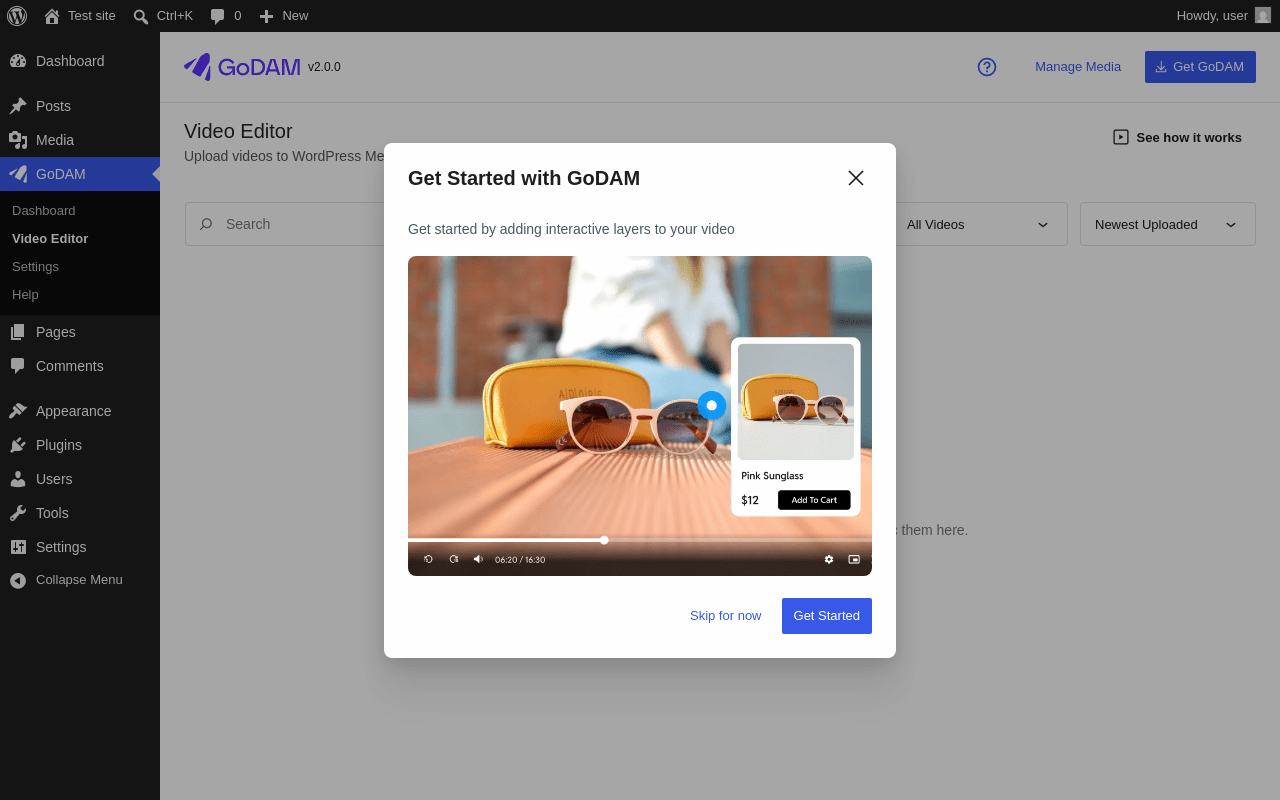Go to Dashboard in sidebar
The width and height of the screenshot is (1280, 800).
tap(80, 61)
